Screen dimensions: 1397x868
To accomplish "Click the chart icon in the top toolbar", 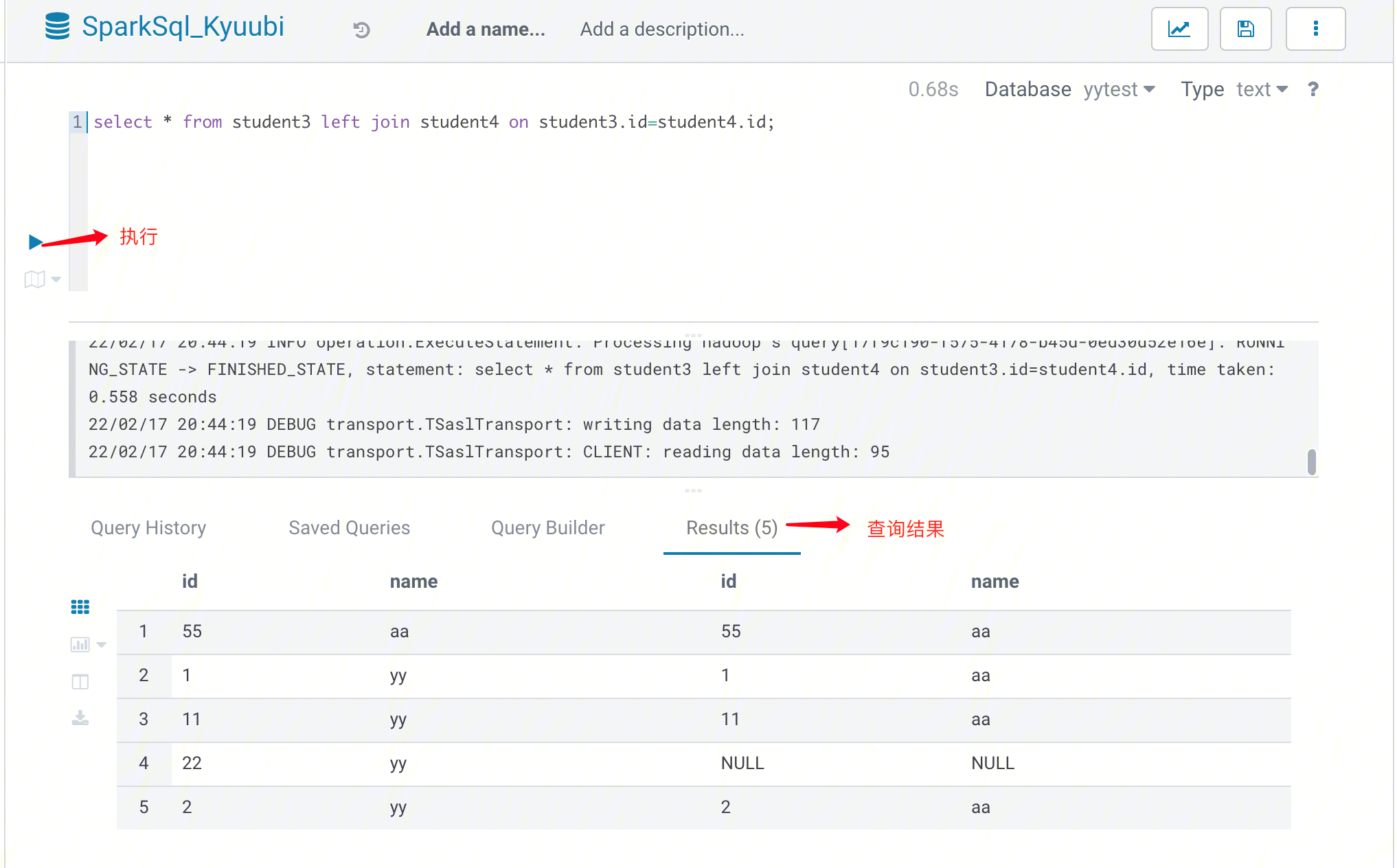I will click(x=1179, y=28).
